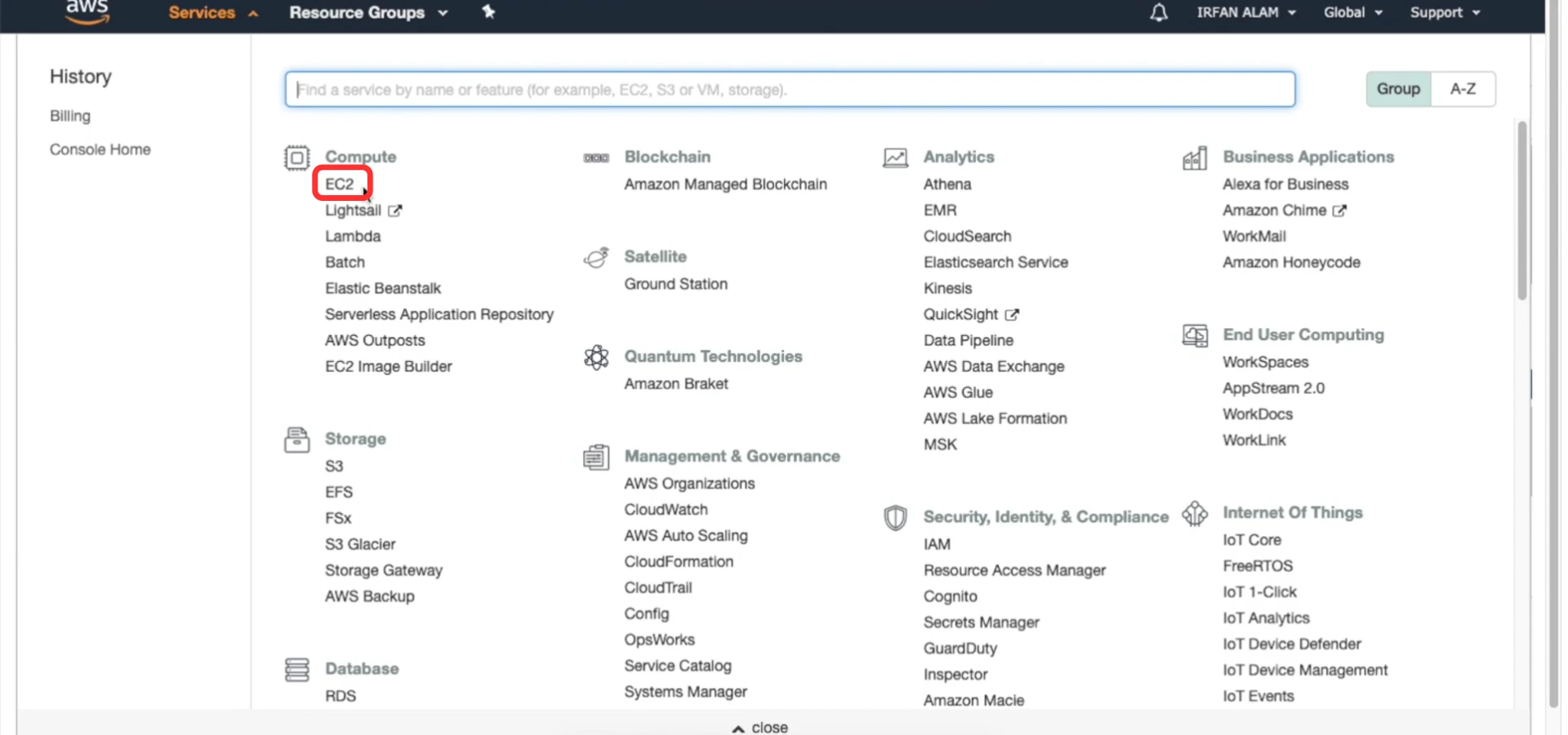The image size is (1568, 735).
Task: Open Amazon Managed Blockchain
Action: tap(725, 185)
